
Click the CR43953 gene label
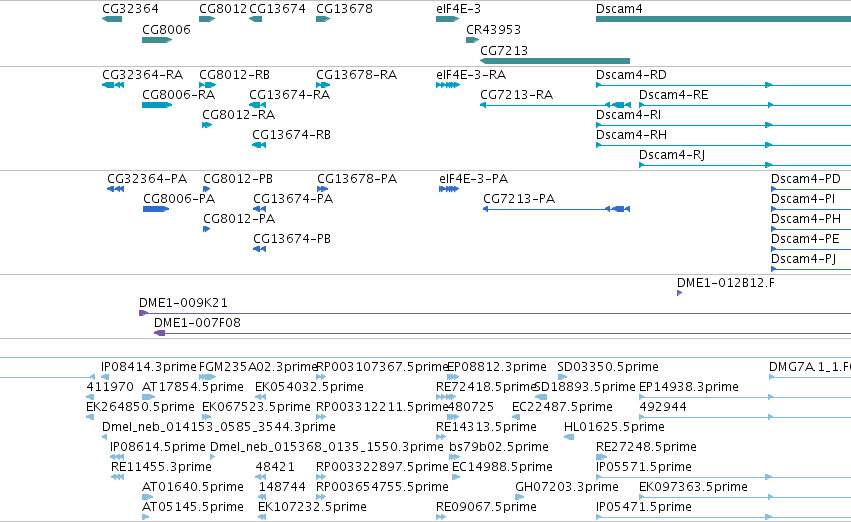coord(493,29)
